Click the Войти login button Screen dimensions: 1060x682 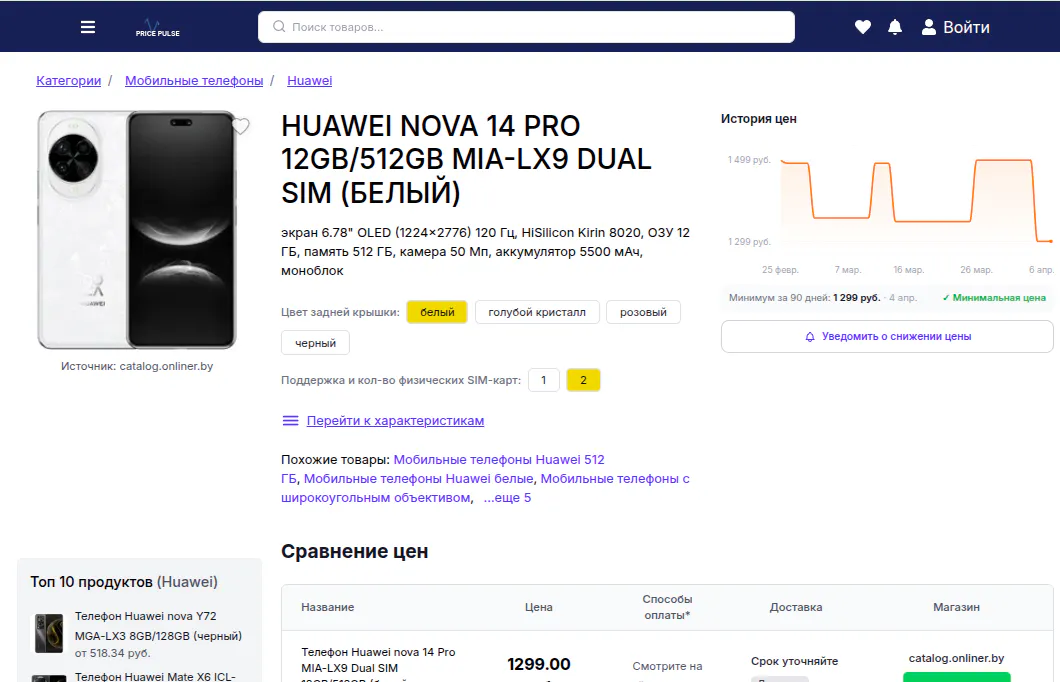click(x=956, y=27)
